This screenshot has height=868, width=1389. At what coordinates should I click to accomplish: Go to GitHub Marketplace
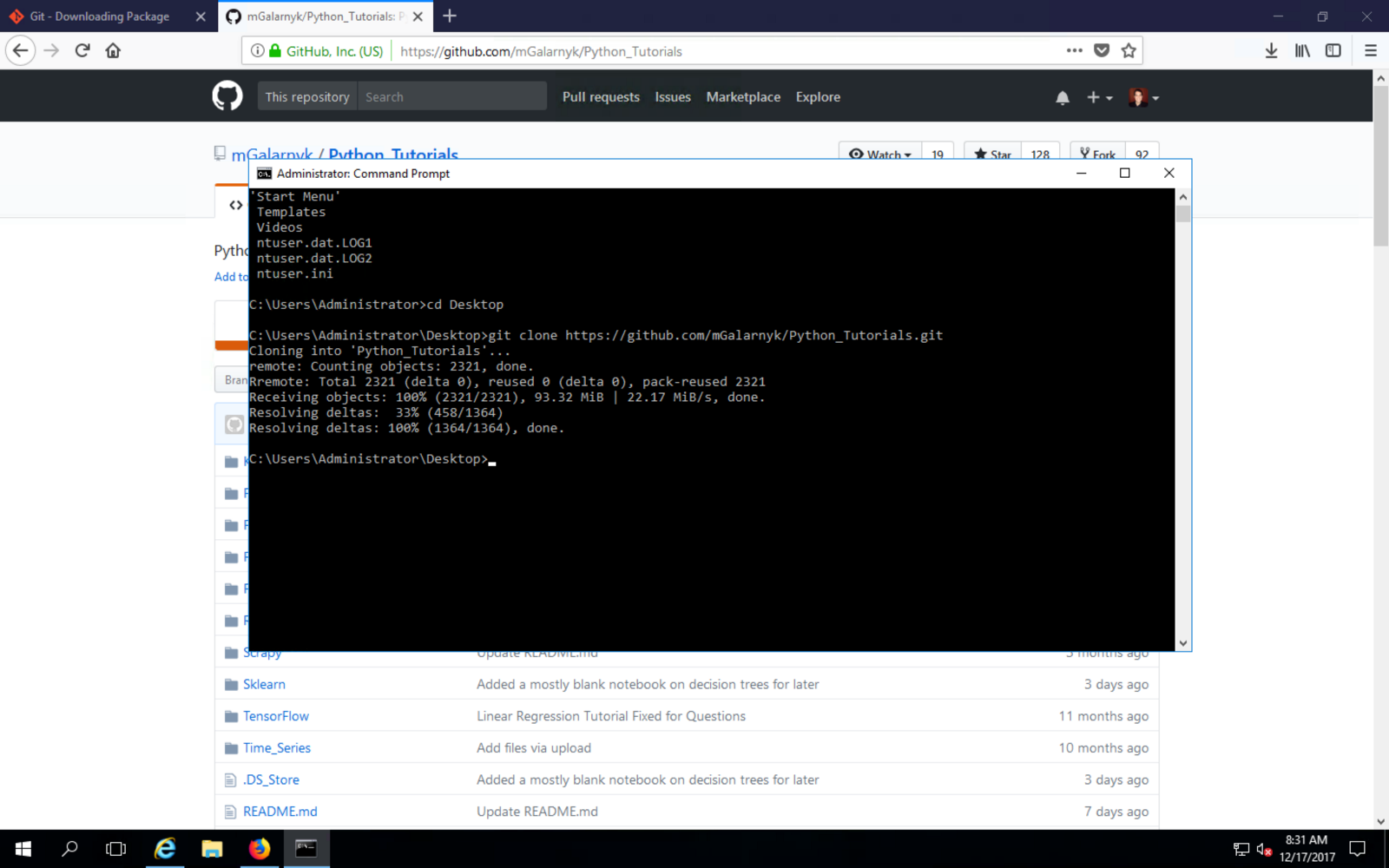[x=743, y=96]
